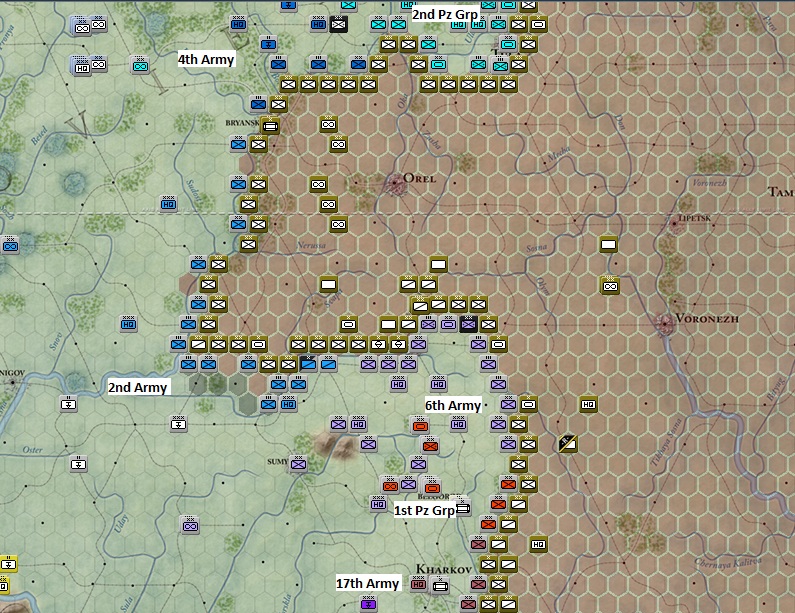The height and width of the screenshot is (613, 795).
Task: Select the Soviet HQ counter south of Kharkov-front HQ line near Chernaya Kalitva
Action: [x=538, y=545]
